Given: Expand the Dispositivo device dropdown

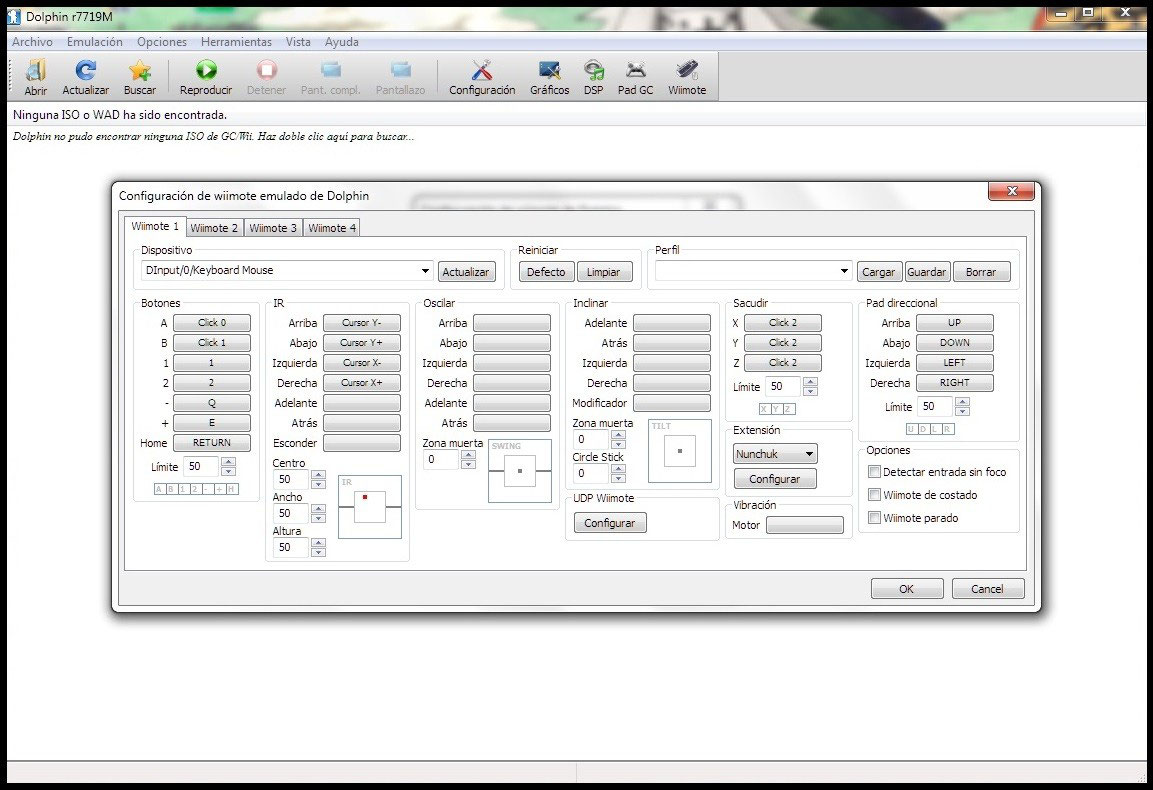Looking at the screenshot, I should click(x=425, y=271).
